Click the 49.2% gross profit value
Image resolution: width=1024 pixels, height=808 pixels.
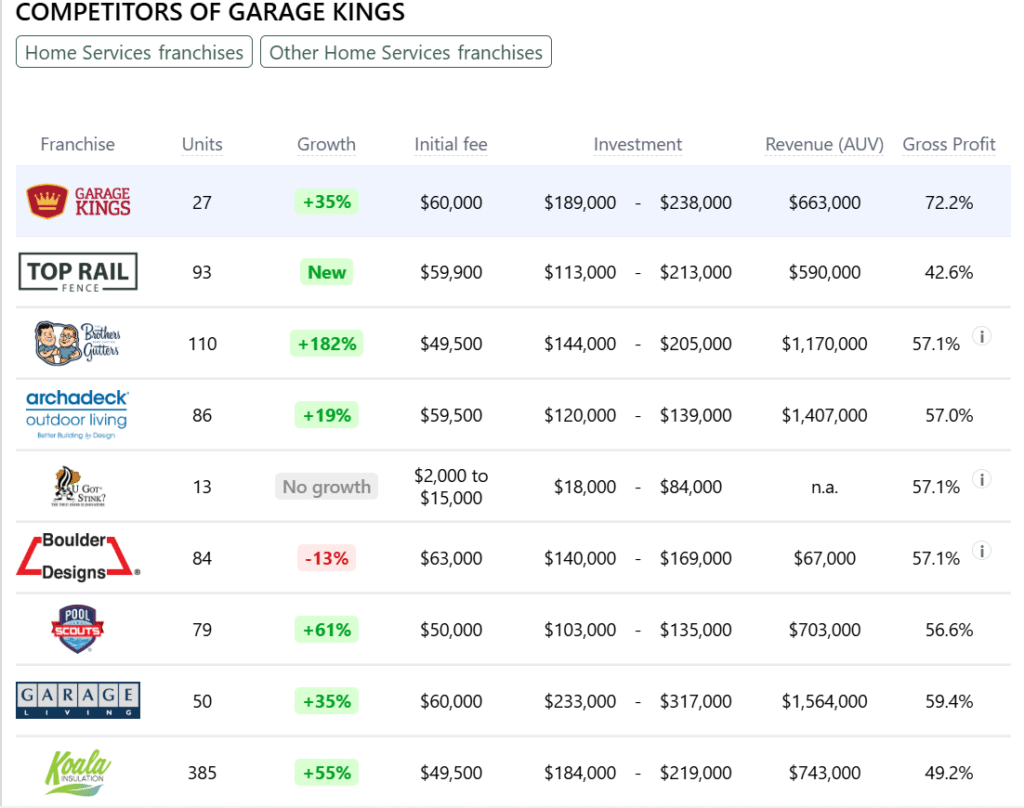(x=948, y=773)
